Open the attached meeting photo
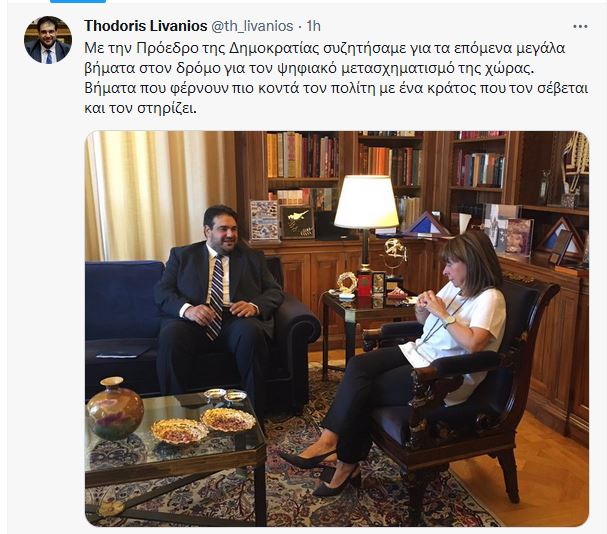The height and width of the screenshot is (534, 607). pos(337,329)
